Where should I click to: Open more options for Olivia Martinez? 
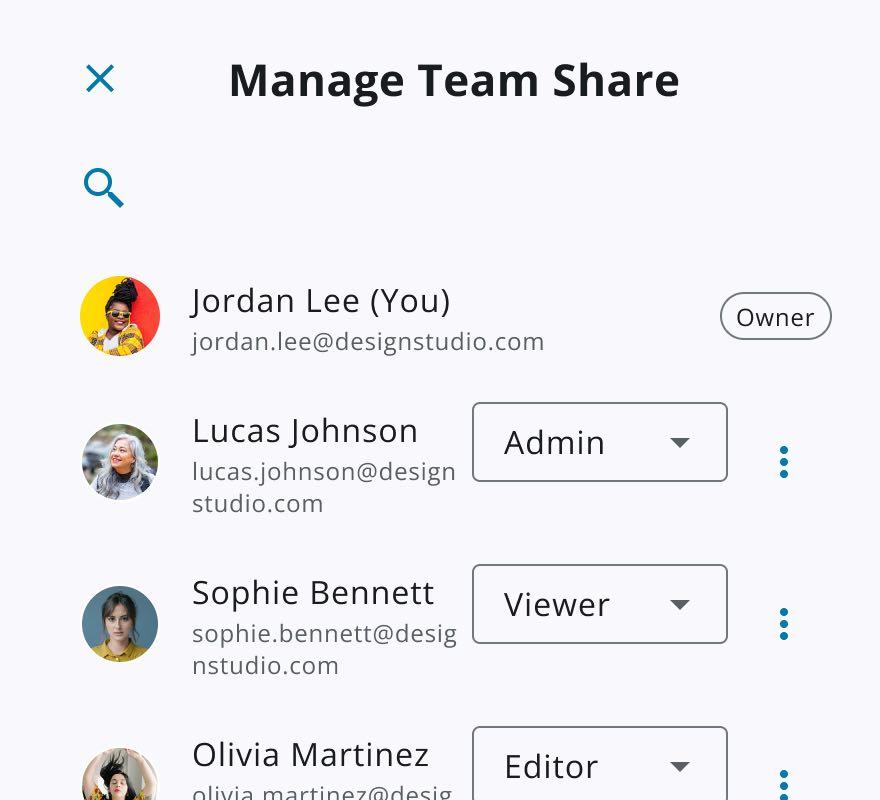coord(784,783)
